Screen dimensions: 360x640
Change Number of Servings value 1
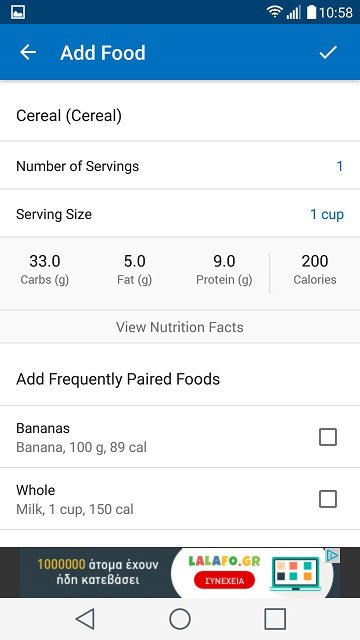340,167
